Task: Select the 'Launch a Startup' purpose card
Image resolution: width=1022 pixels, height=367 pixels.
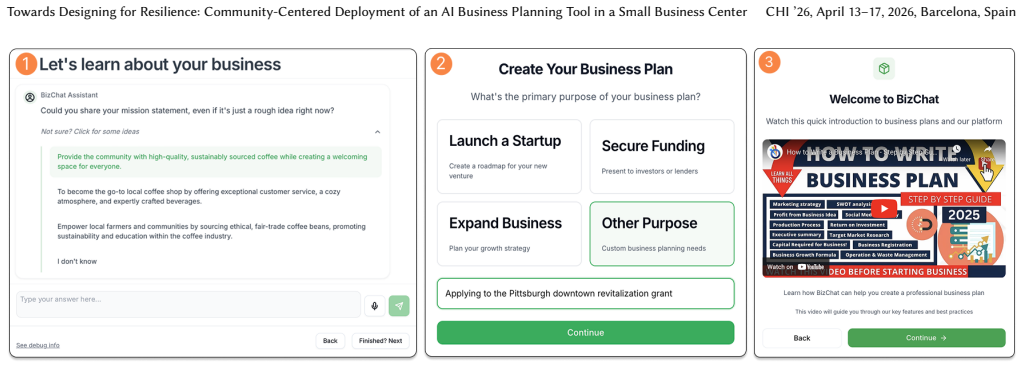Action: click(x=509, y=156)
